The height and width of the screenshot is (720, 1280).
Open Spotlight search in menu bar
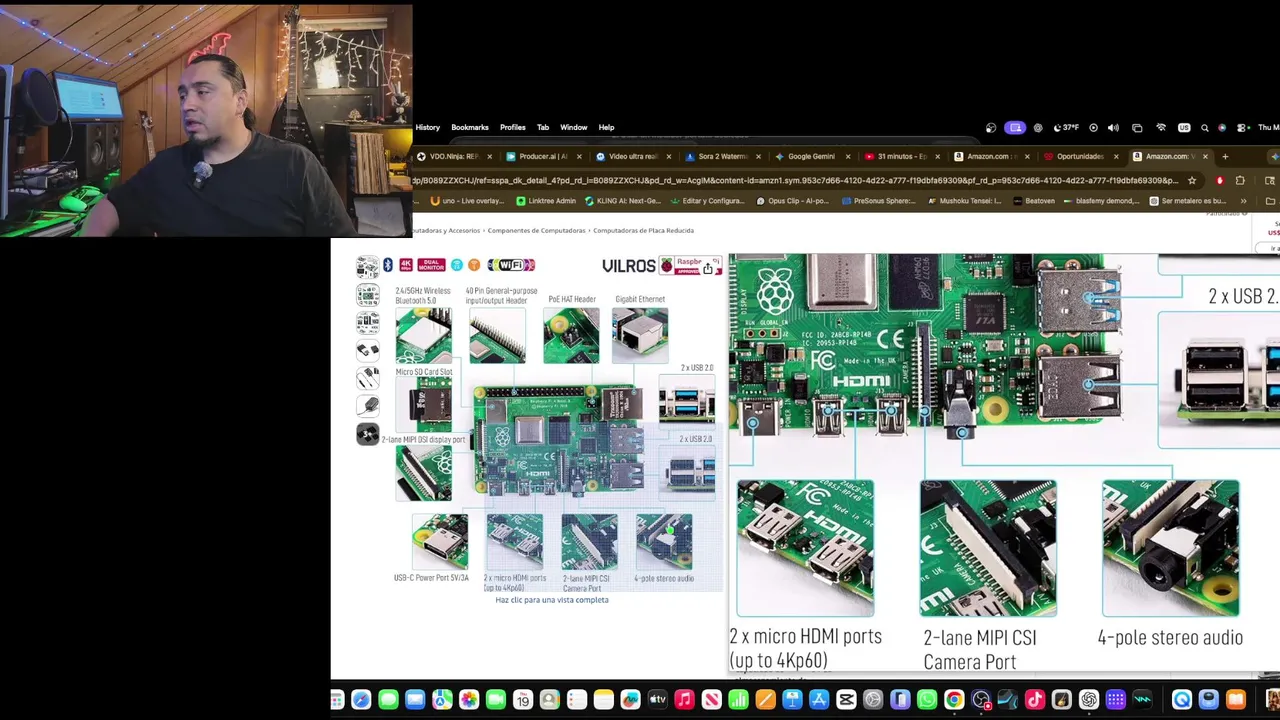[x=1204, y=128]
